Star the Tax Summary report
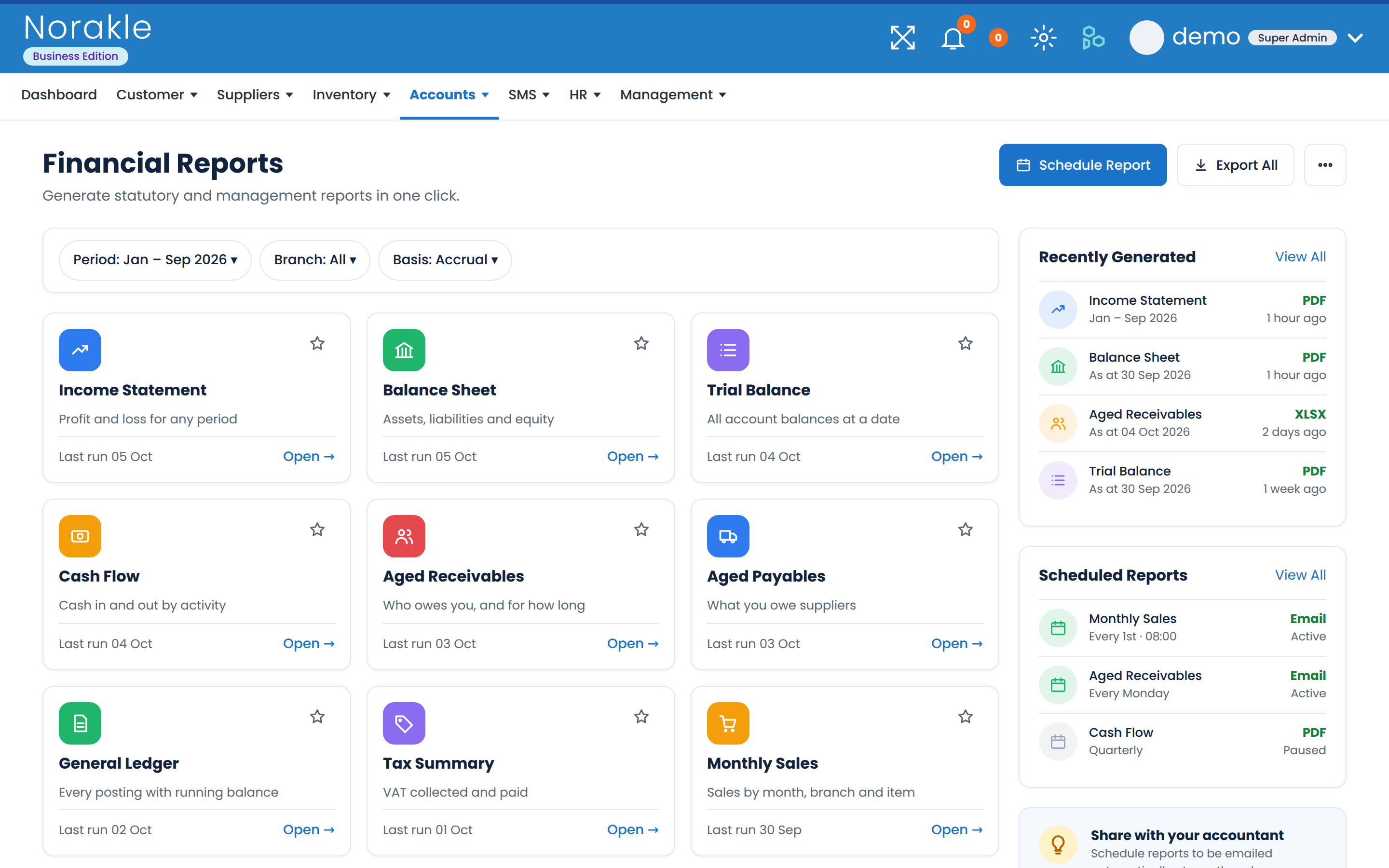Viewport: 1389px width, 868px height. click(x=641, y=717)
